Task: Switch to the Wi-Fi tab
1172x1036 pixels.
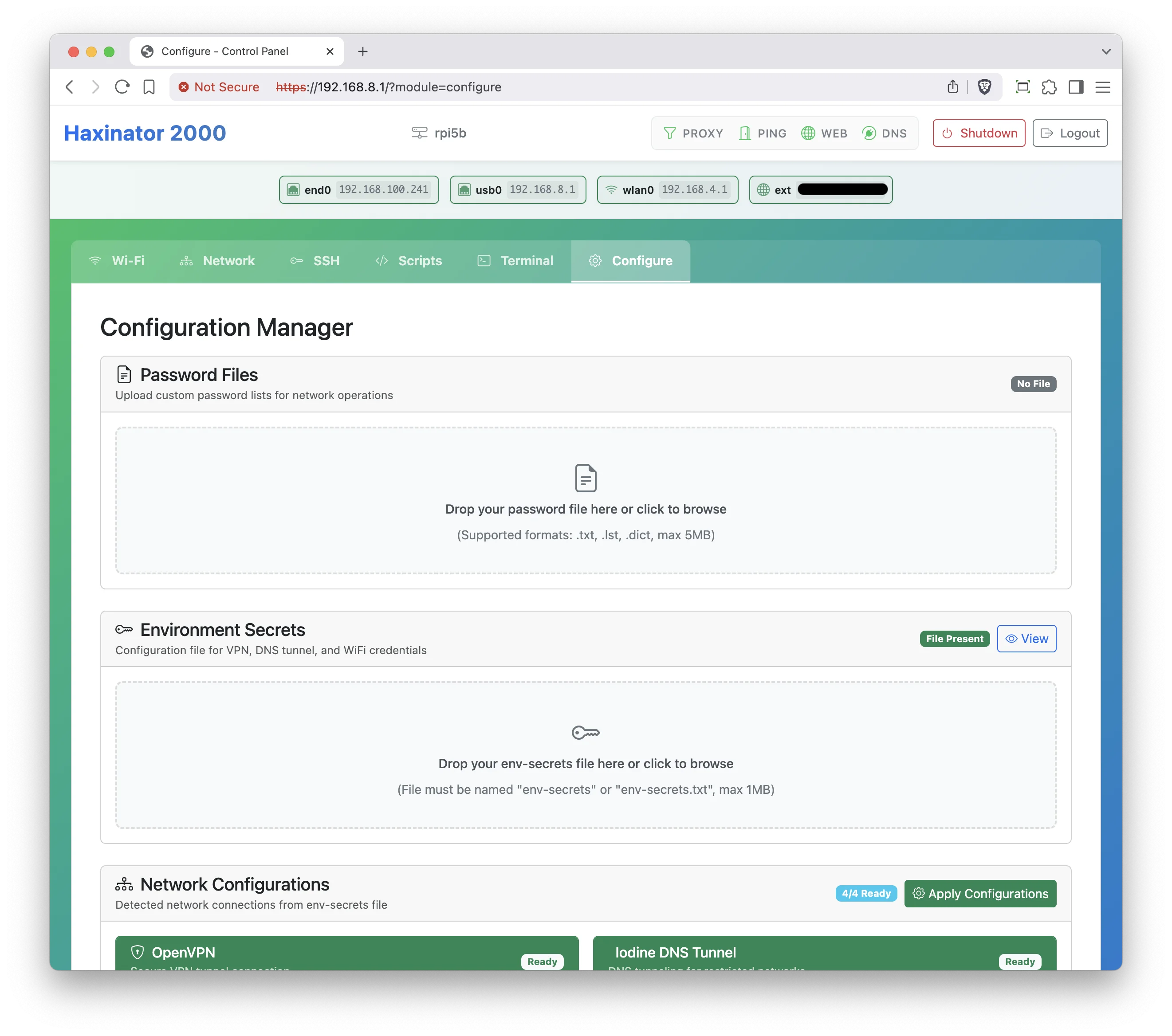Action: point(117,261)
